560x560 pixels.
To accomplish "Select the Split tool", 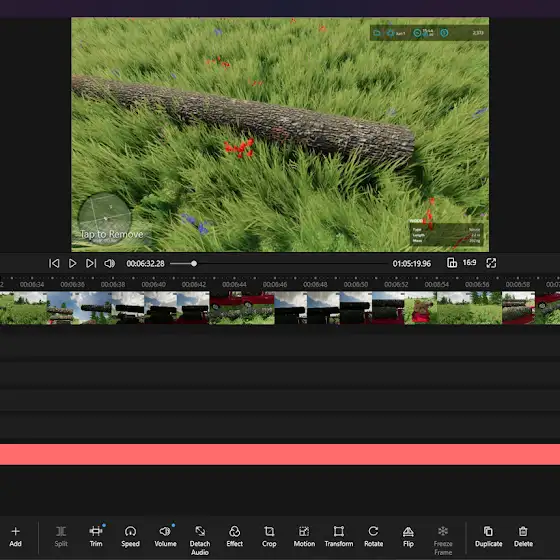I will click(x=61, y=536).
